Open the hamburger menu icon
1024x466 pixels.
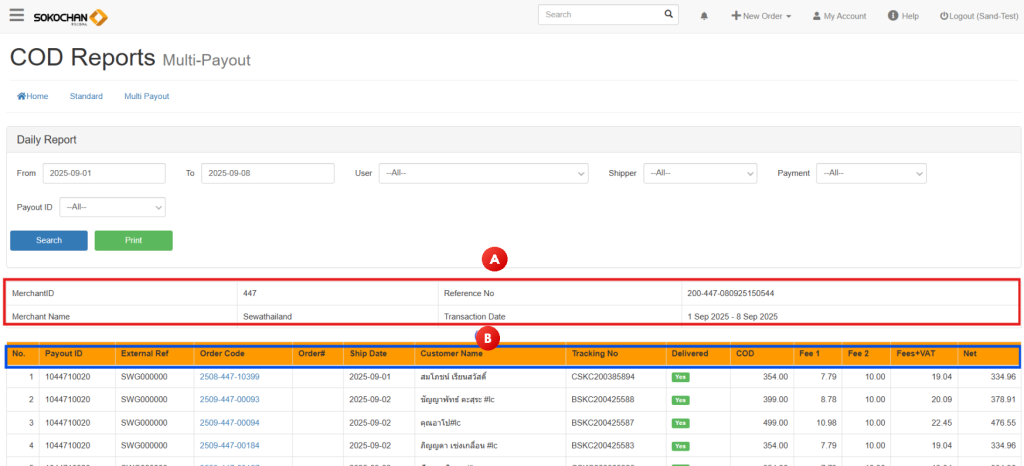tap(16, 15)
